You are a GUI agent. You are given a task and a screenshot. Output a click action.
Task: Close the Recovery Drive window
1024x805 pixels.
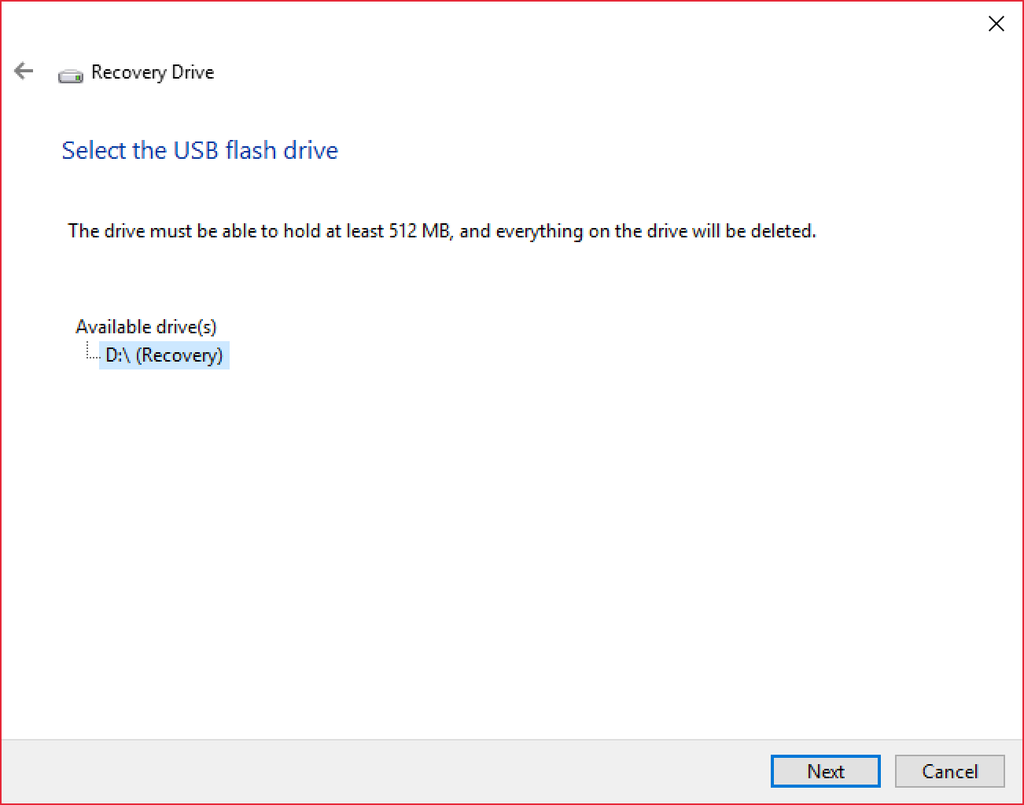pos(996,23)
